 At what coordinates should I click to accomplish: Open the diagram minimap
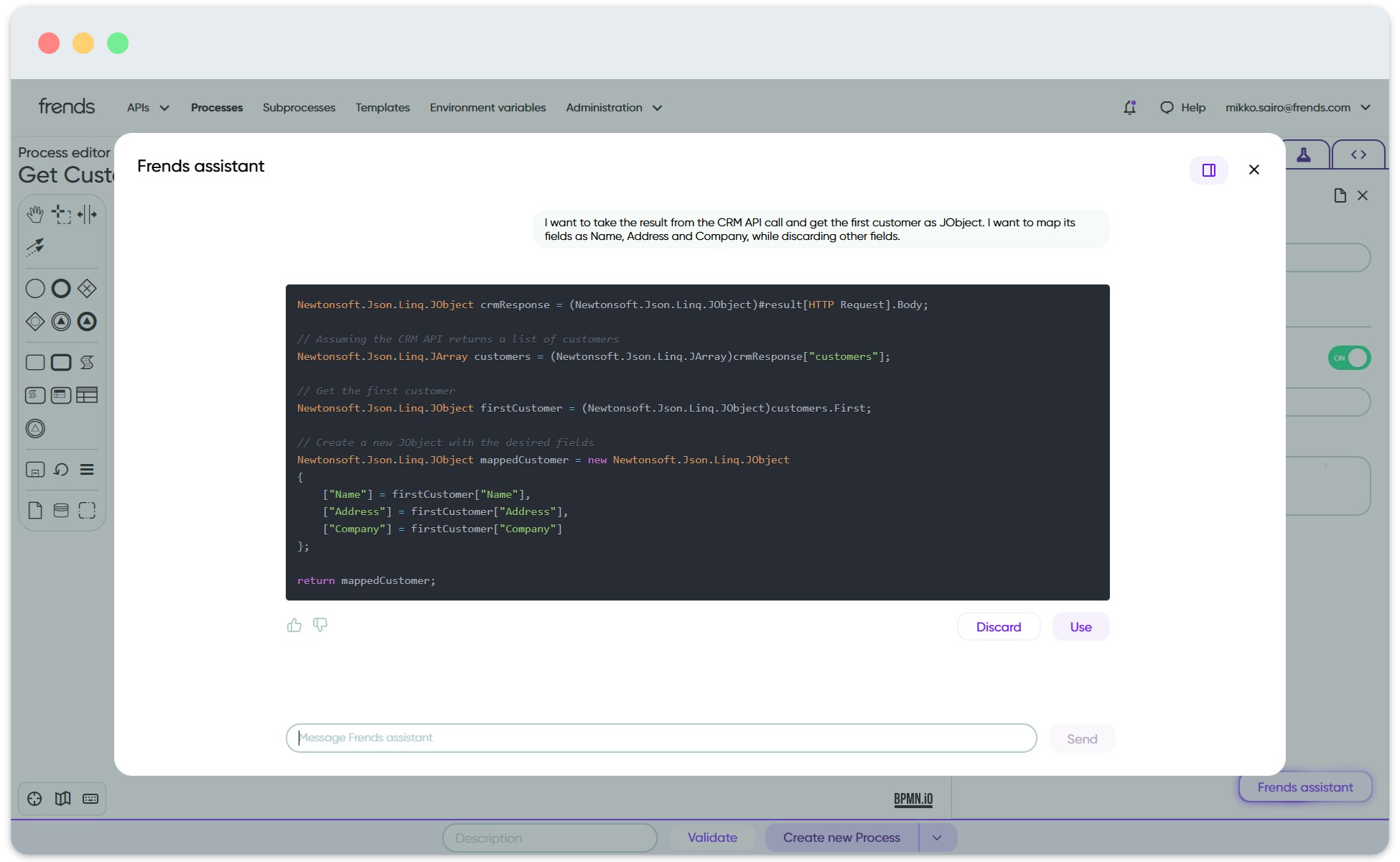pyautogui.click(x=62, y=798)
